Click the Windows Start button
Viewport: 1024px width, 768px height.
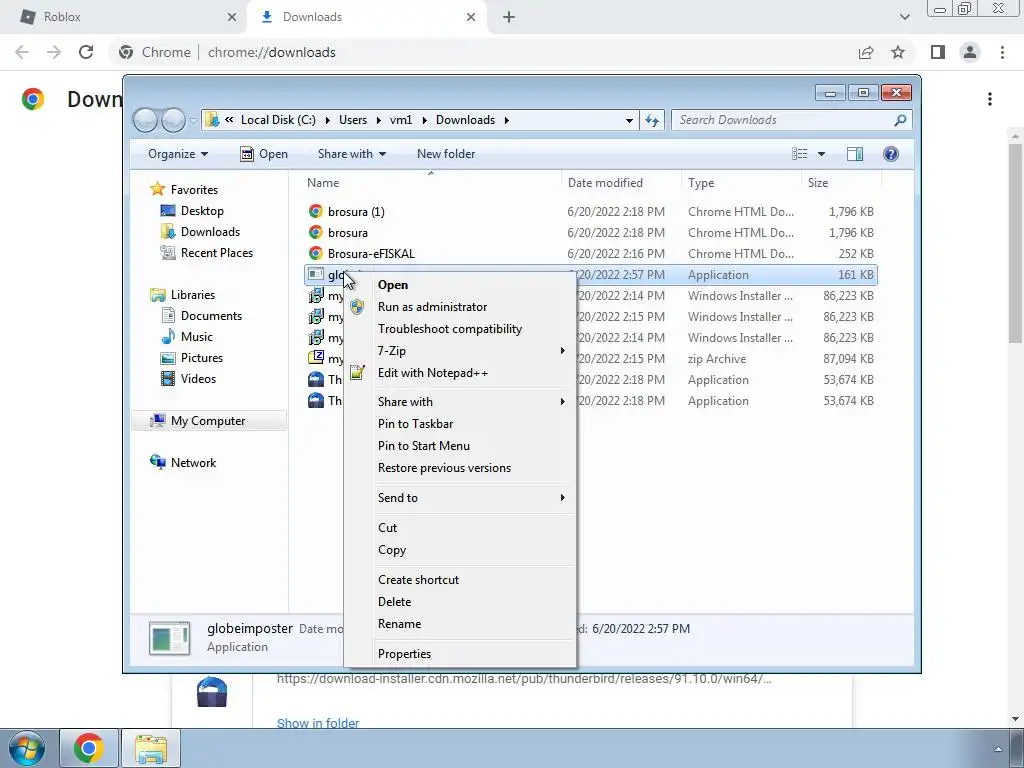26,748
